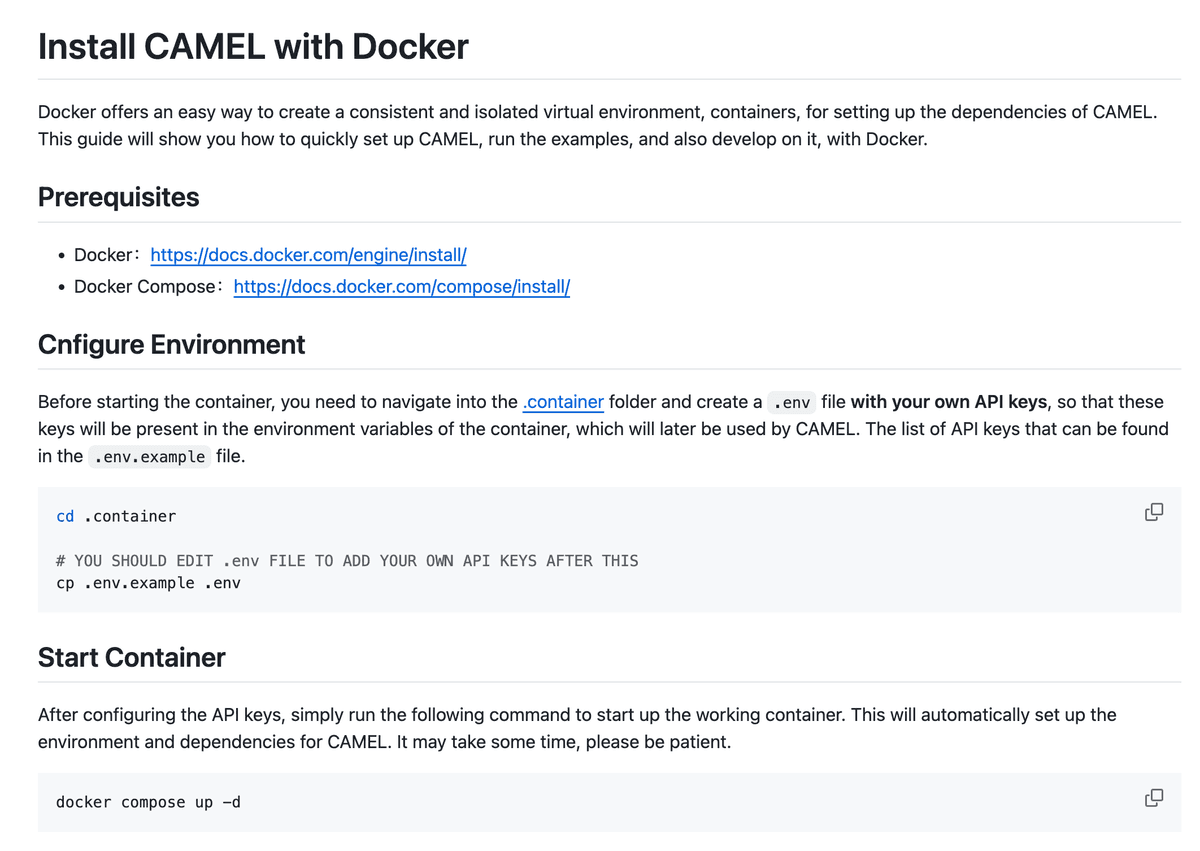Click the Docker bullet label

[104, 255]
